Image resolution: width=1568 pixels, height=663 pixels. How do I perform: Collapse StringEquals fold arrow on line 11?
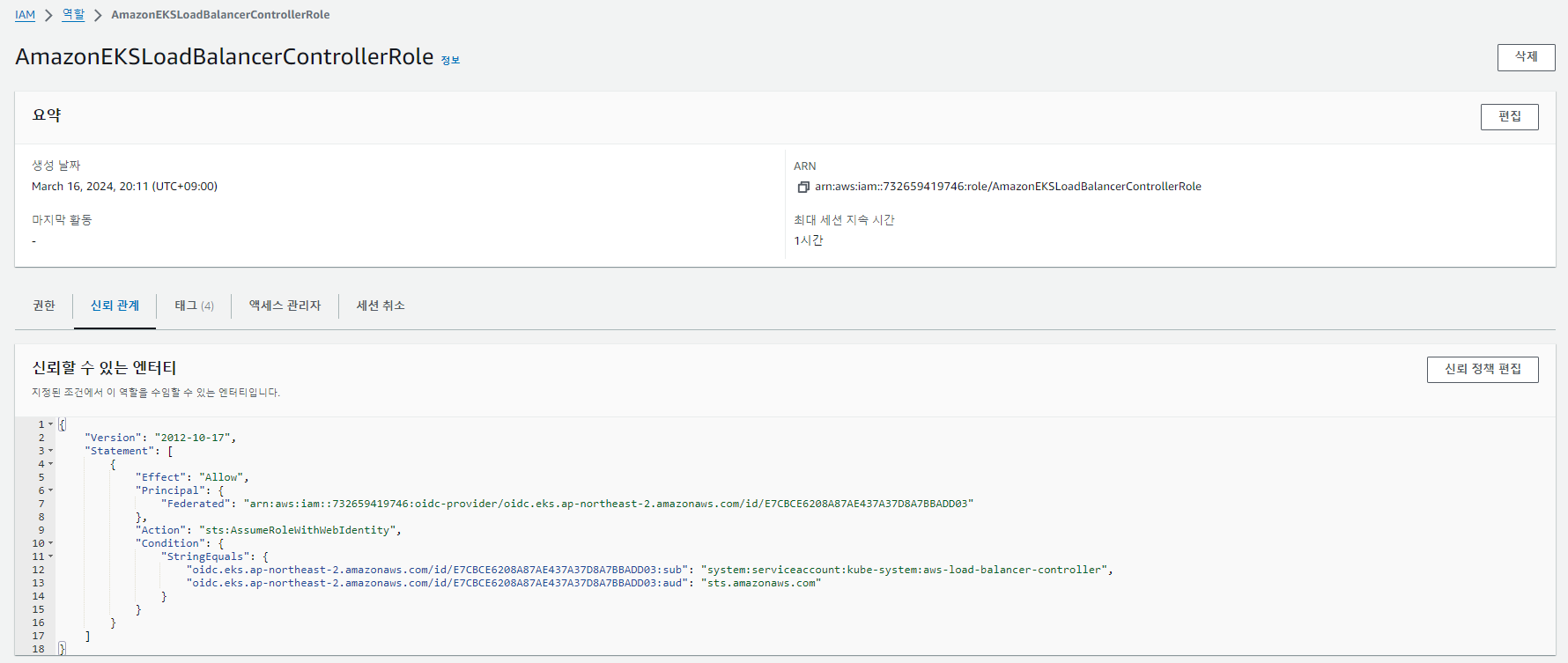pos(50,556)
